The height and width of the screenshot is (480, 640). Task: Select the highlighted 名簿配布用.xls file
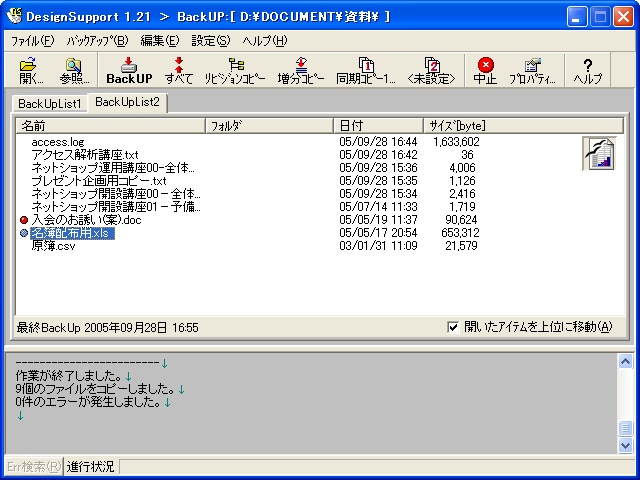(x=72, y=233)
